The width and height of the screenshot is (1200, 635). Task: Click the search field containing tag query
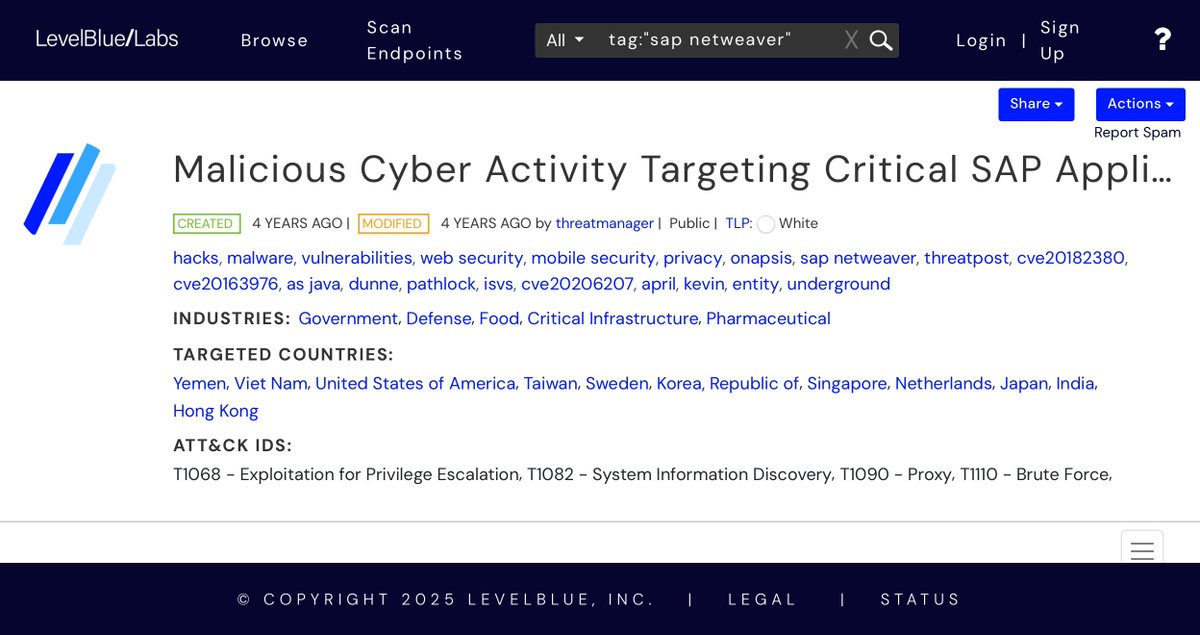pos(715,40)
